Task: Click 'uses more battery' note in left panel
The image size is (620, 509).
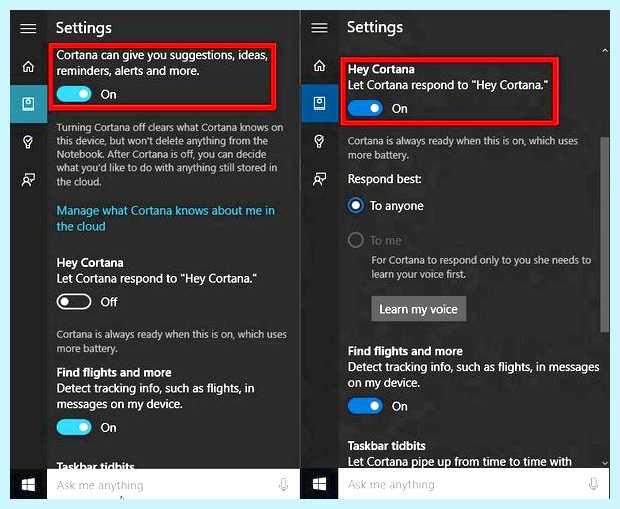Action: click(171, 341)
